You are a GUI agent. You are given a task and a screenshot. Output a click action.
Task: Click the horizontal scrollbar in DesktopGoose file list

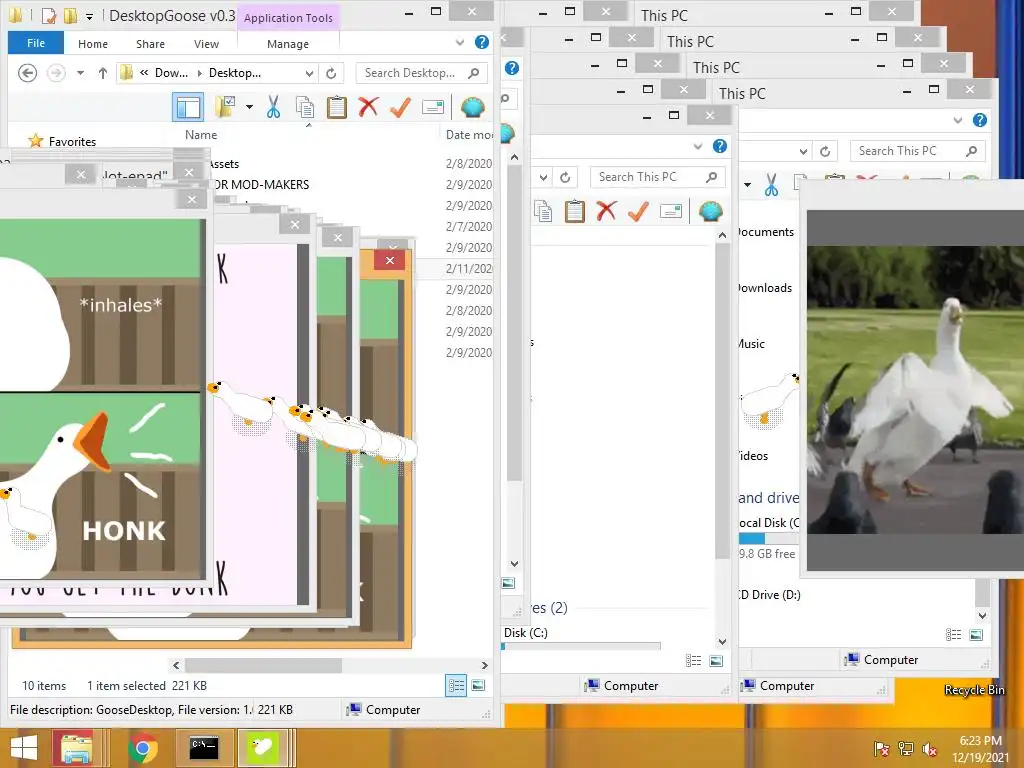coord(263,665)
